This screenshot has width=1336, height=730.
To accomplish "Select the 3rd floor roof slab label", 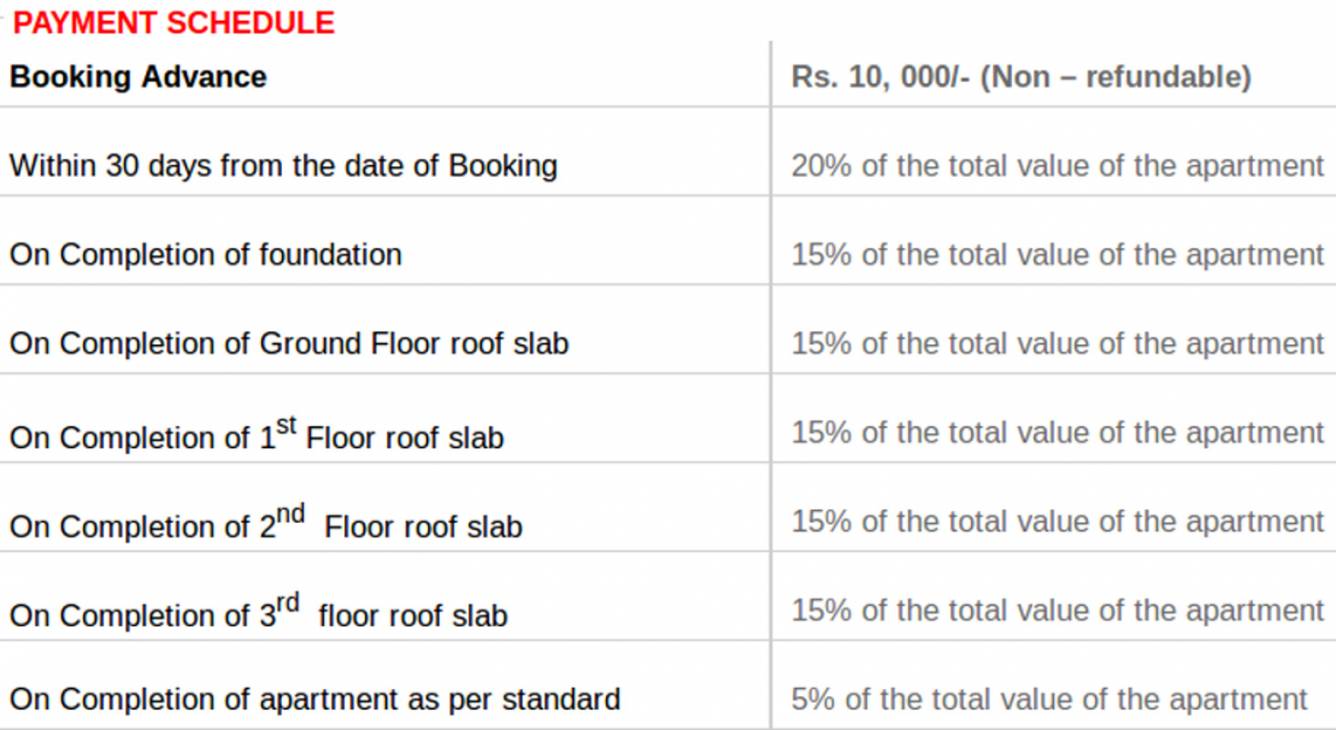I will (x=258, y=615).
